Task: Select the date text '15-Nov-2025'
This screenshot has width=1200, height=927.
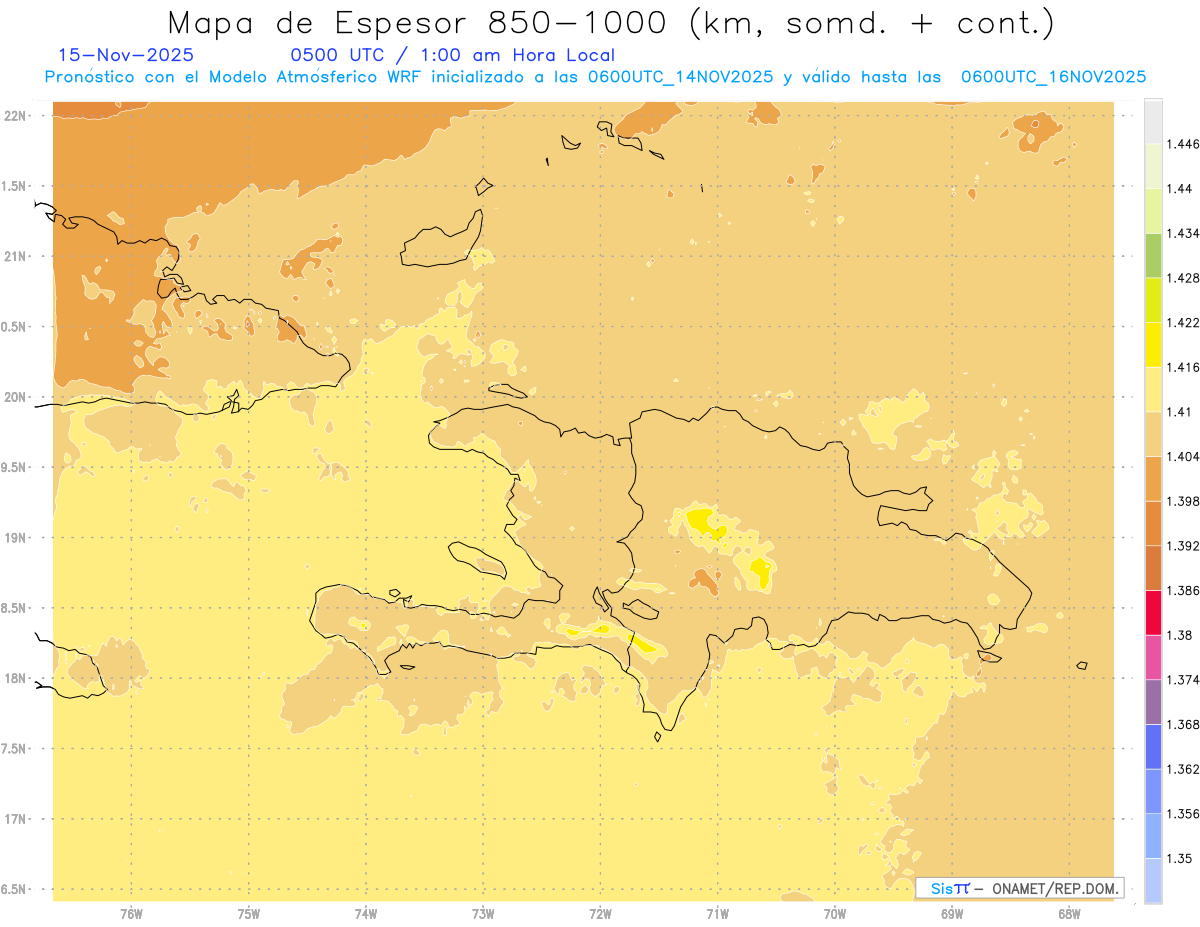Action: [126, 55]
